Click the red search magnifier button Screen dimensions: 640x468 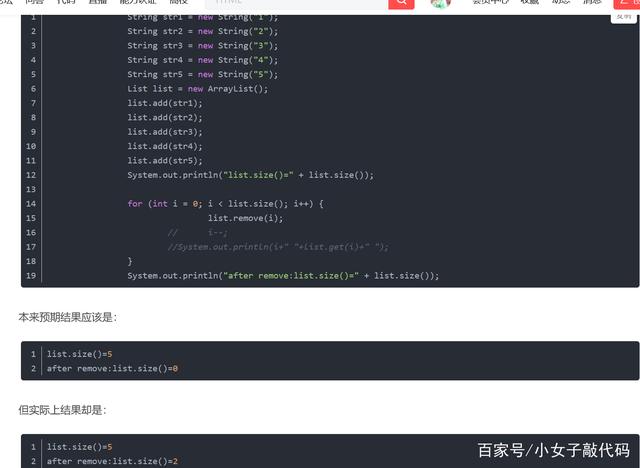401,3
